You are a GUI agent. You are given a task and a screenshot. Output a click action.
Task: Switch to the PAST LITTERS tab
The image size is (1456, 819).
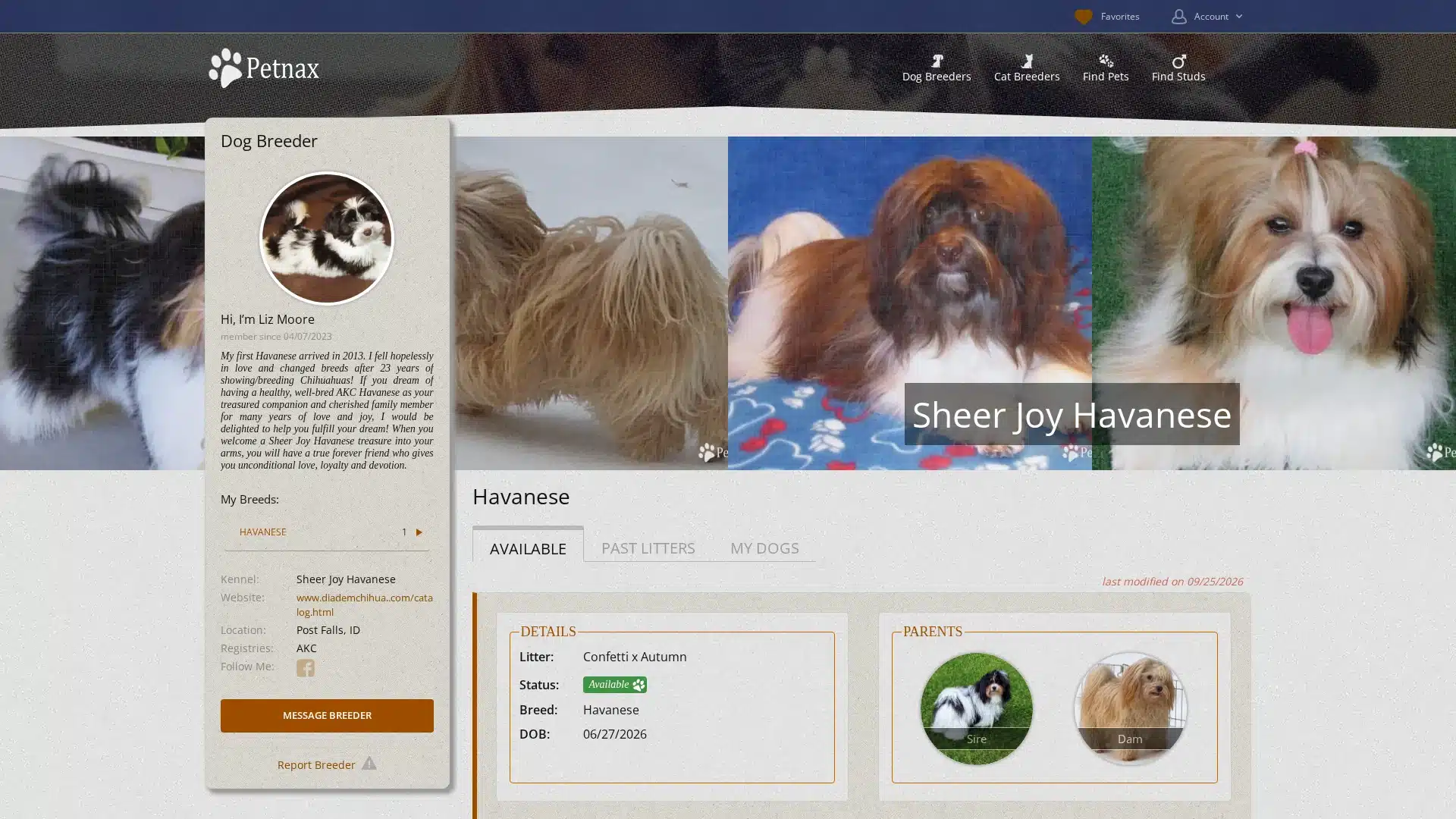tap(648, 548)
